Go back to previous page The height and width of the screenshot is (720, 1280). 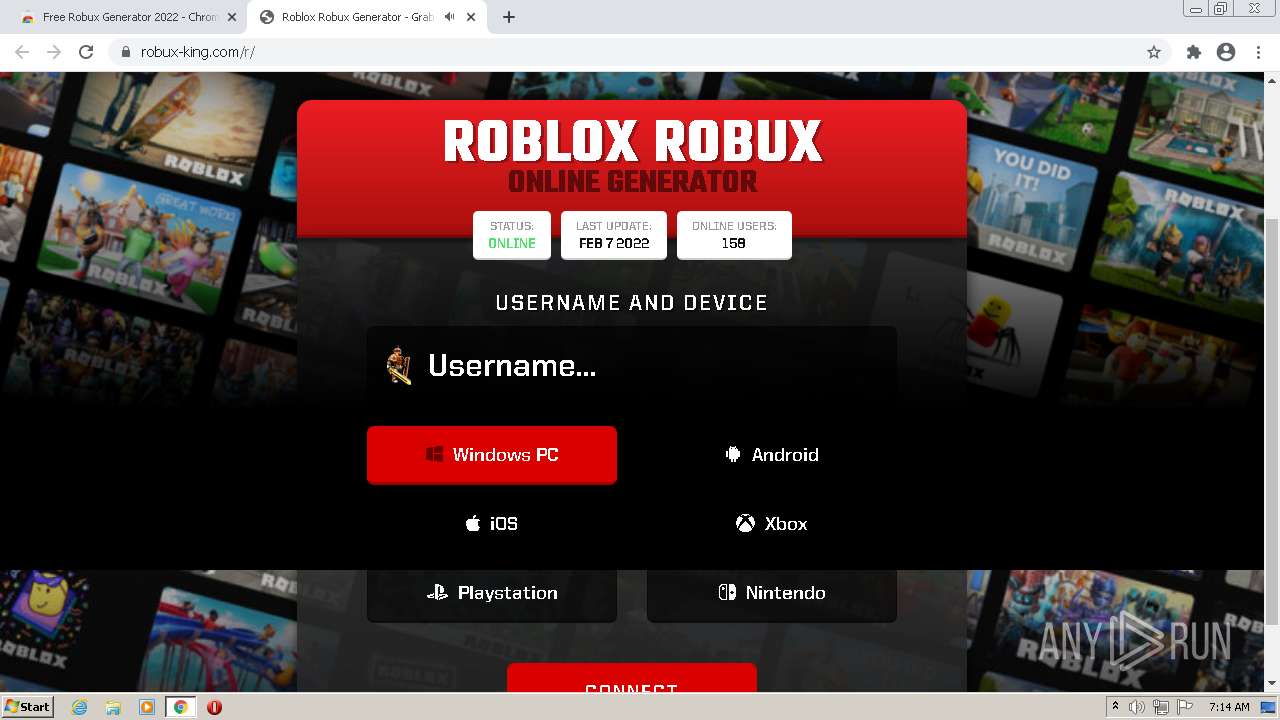pos(22,52)
